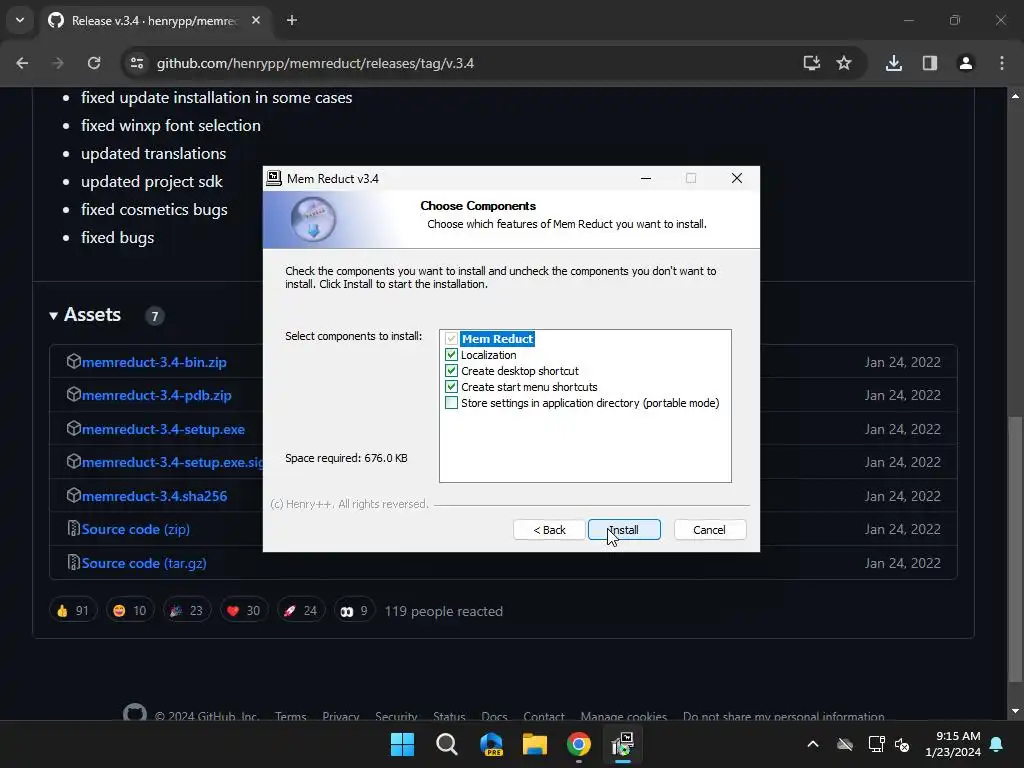1024x768 pixels.
Task: Click the eyes reaction with 9
Action: pyautogui.click(x=354, y=611)
